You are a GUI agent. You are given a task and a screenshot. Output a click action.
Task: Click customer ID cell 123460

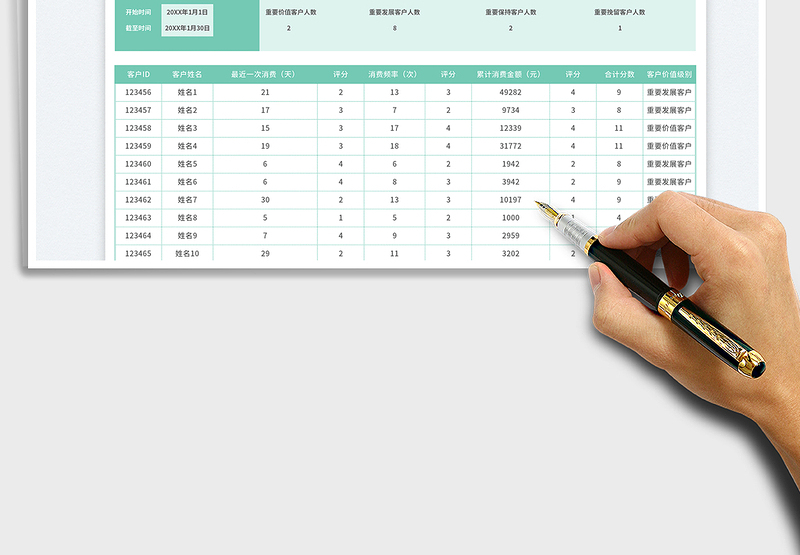(x=138, y=164)
